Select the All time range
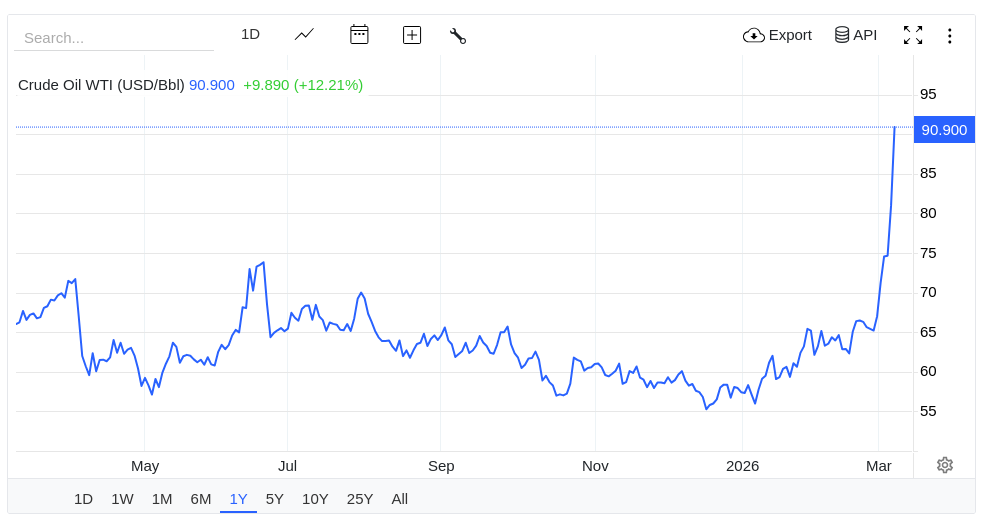The height and width of the screenshot is (526, 989). coord(399,500)
